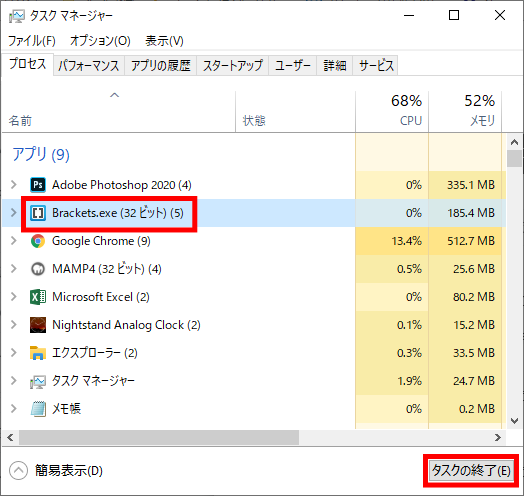
Task: Open the スタートアップ tab
Action: point(233,66)
